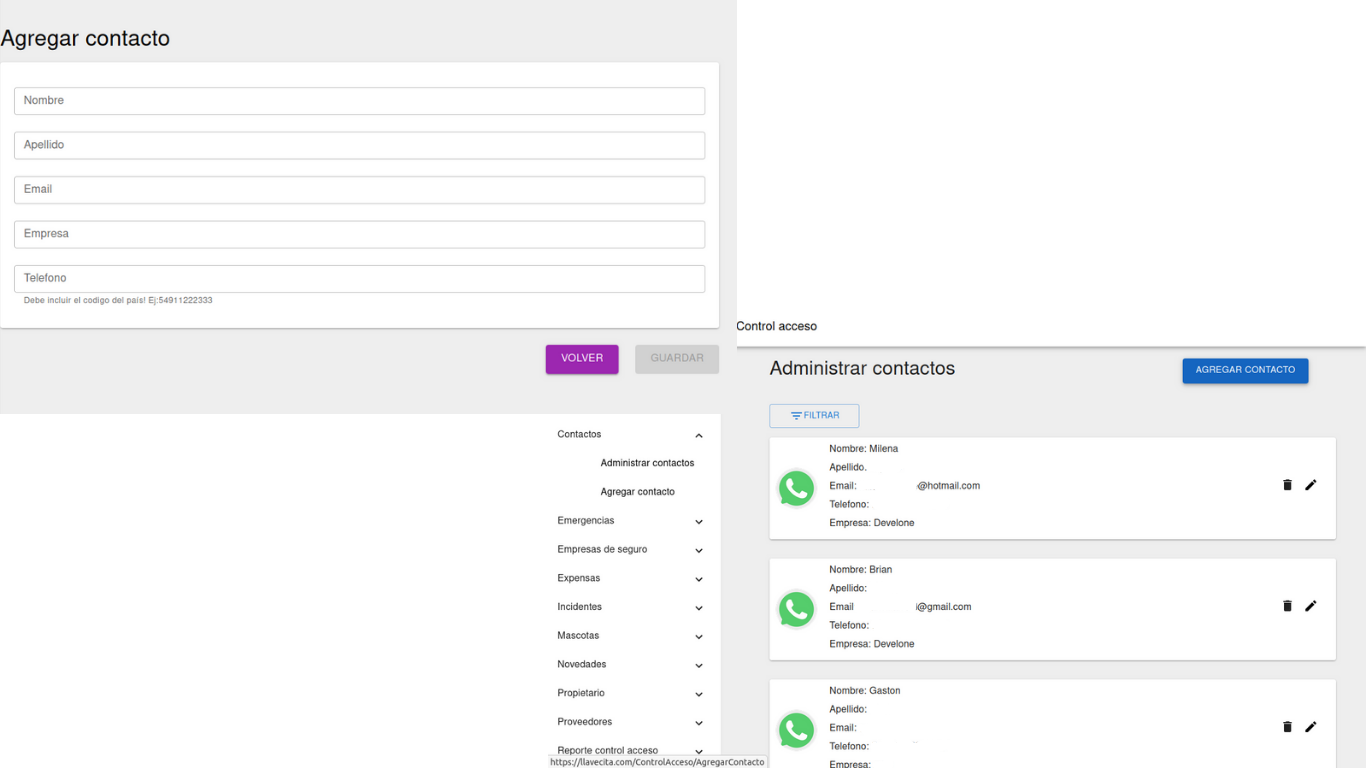Focus the Email input field
The width and height of the screenshot is (1366, 768).
[359, 190]
